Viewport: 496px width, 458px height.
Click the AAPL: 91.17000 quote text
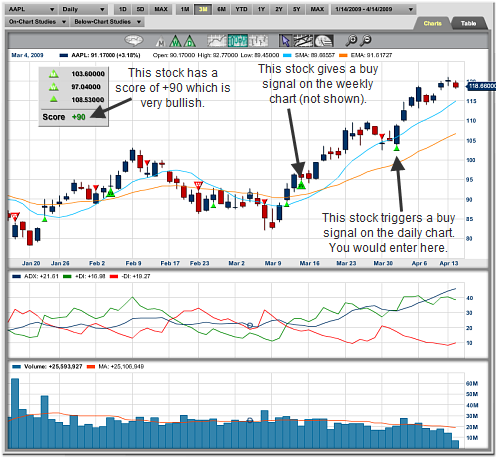click(x=106, y=55)
